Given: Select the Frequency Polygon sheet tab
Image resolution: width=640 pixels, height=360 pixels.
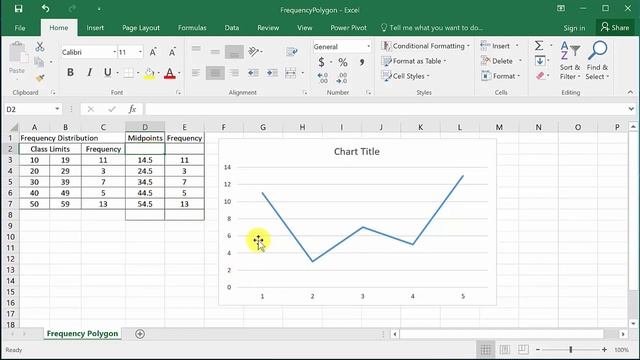Looking at the screenshot, I should (x=82, y=333).
